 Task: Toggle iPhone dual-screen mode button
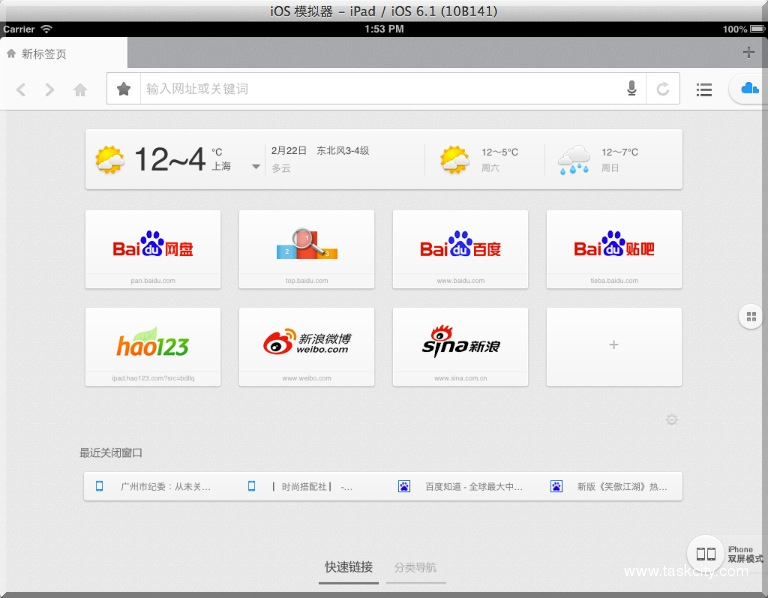tap(706, 554)
